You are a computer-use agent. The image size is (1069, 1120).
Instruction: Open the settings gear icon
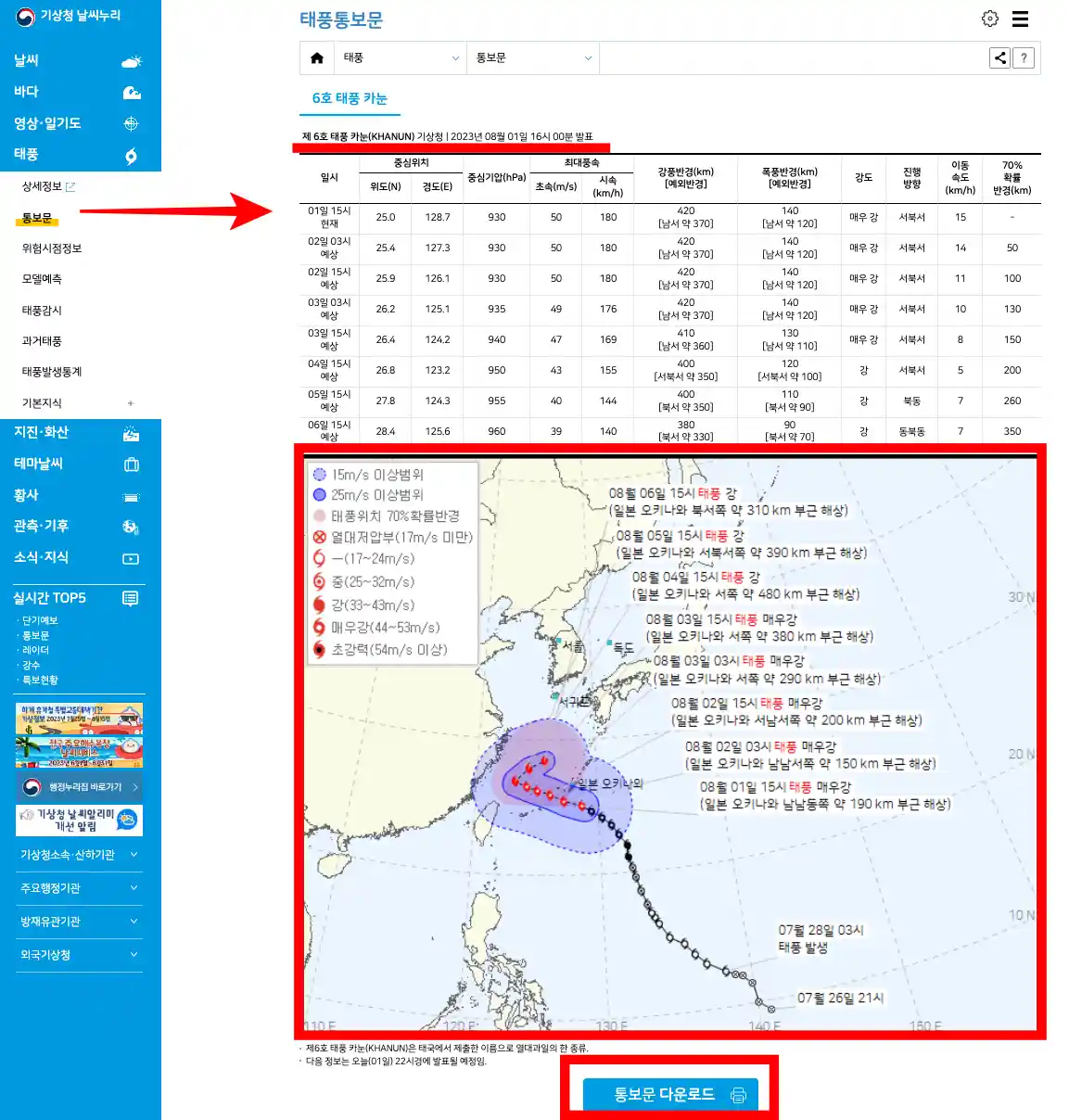[988, 18]
